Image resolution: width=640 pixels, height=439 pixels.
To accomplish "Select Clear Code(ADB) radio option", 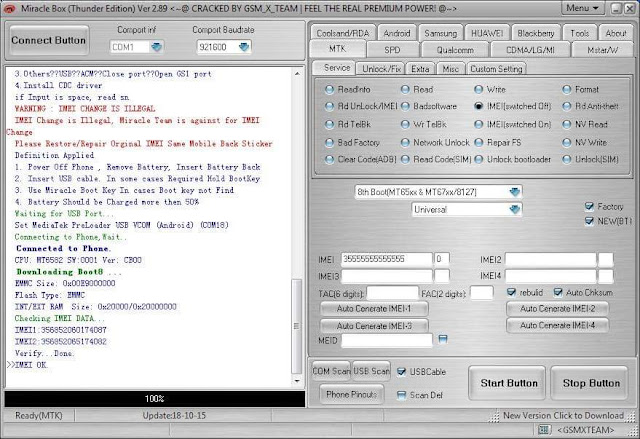I will pos(329,160).
